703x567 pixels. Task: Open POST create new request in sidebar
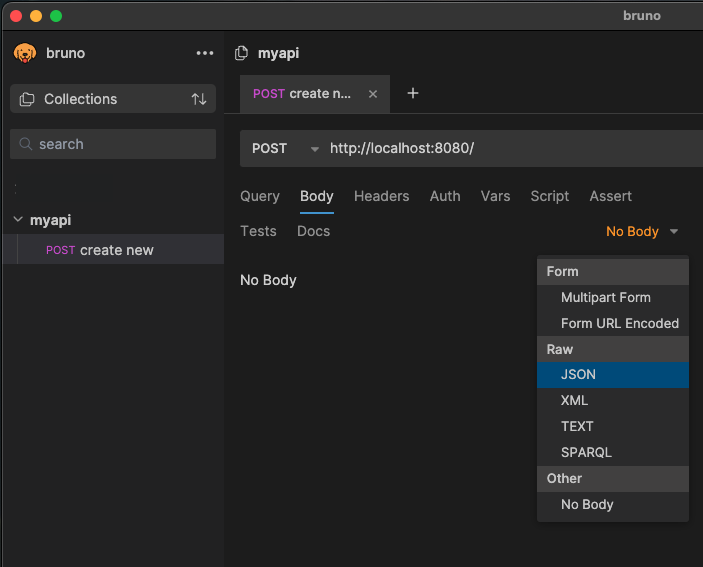(113, 249)
